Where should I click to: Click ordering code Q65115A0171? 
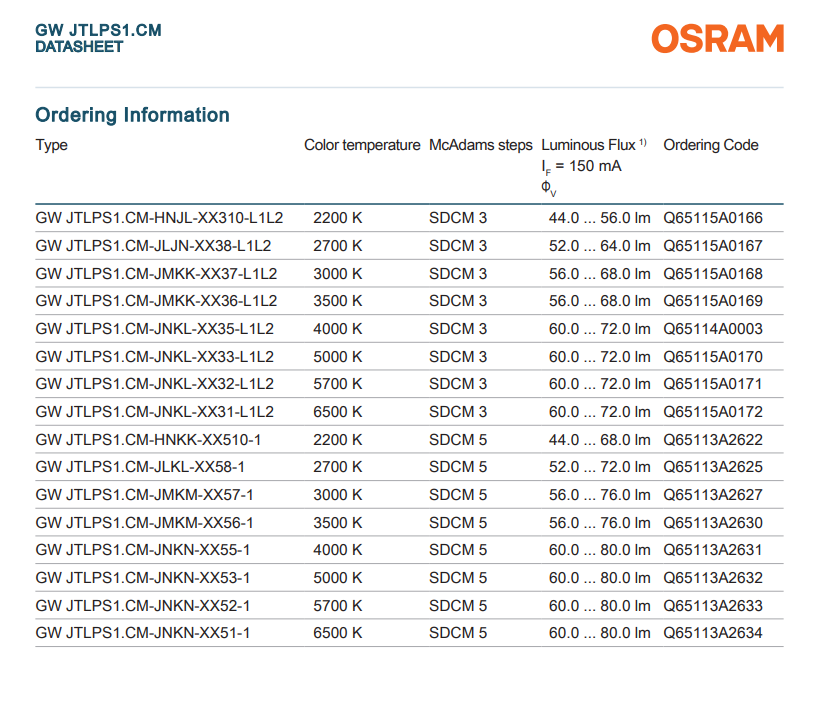(713, 384)
